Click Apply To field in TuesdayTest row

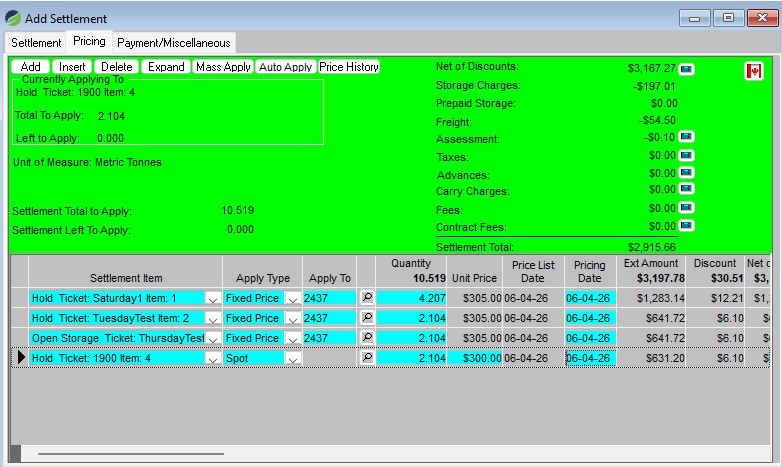[329, 318]
